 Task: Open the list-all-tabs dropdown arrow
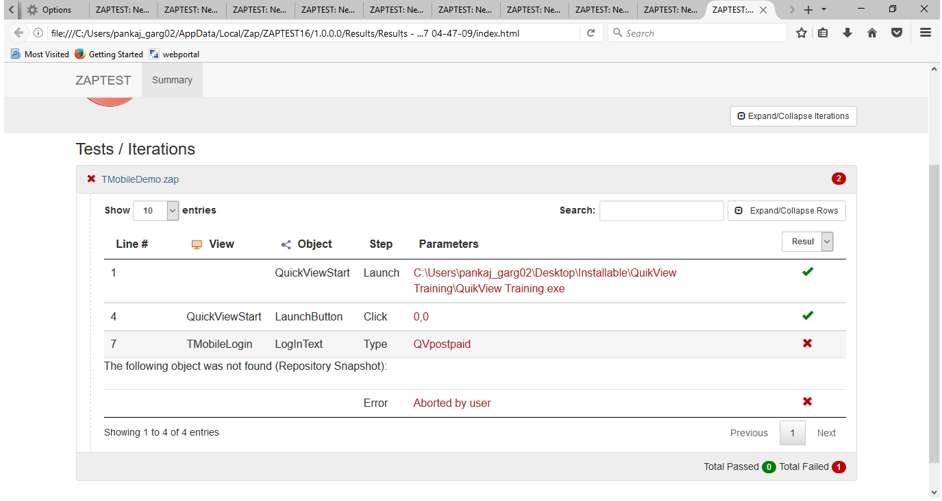[x=824, y=10]
